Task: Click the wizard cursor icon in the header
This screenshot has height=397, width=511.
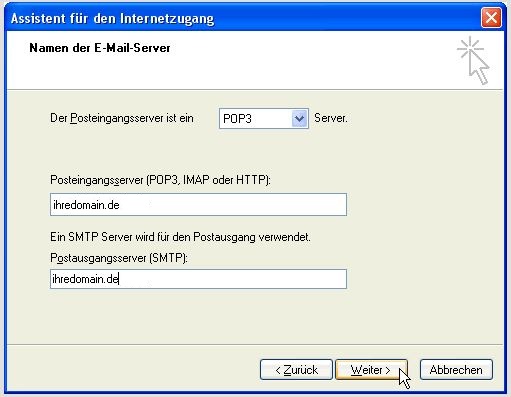Action: tap(473, 60)
